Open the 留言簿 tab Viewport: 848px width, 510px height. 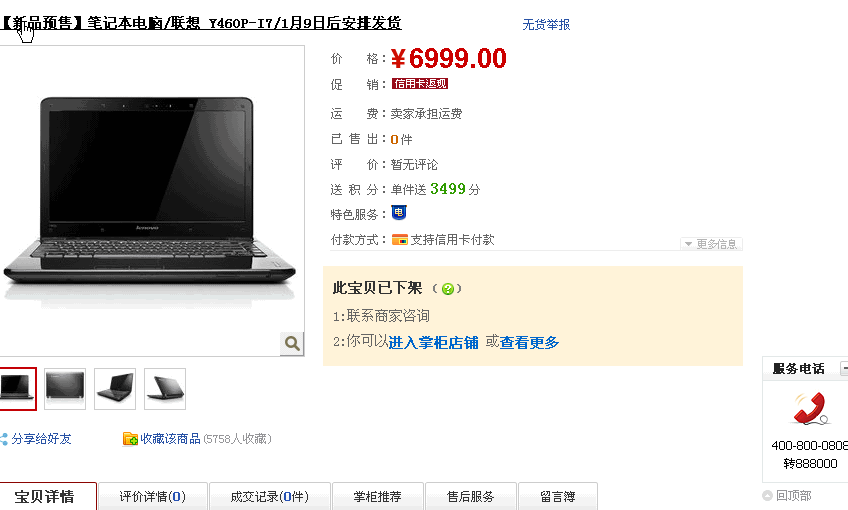[x=558, y=496]
